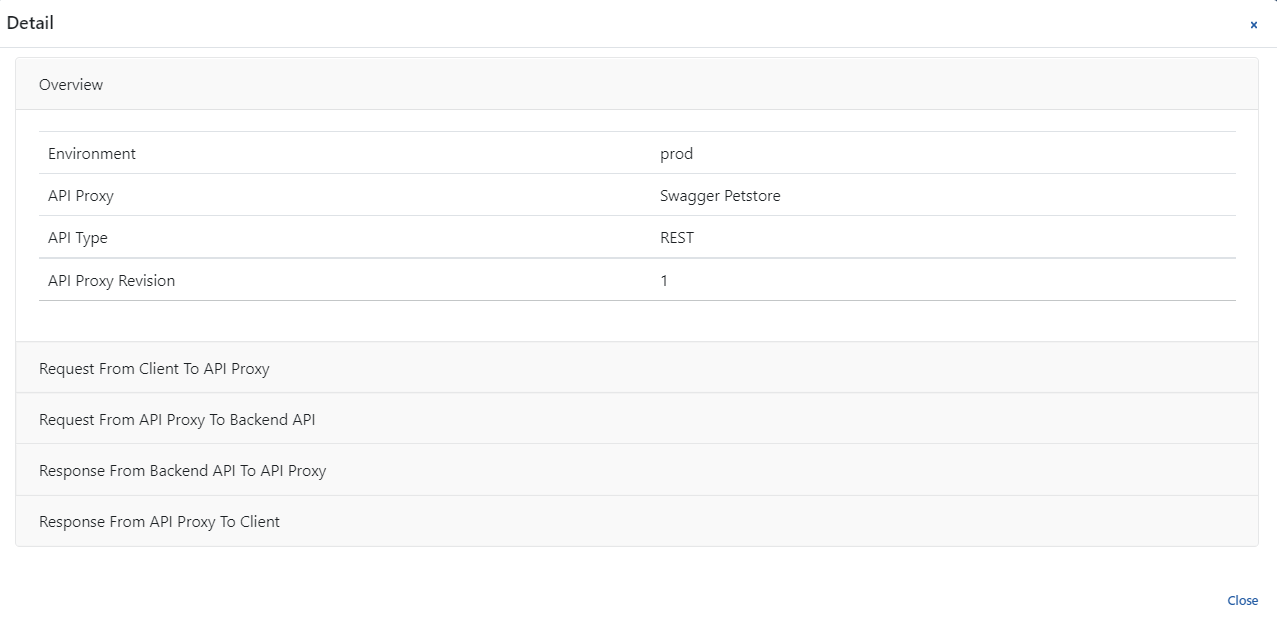Select the API Type row label
1277x624 pixels.
click(x=77, y=238)
